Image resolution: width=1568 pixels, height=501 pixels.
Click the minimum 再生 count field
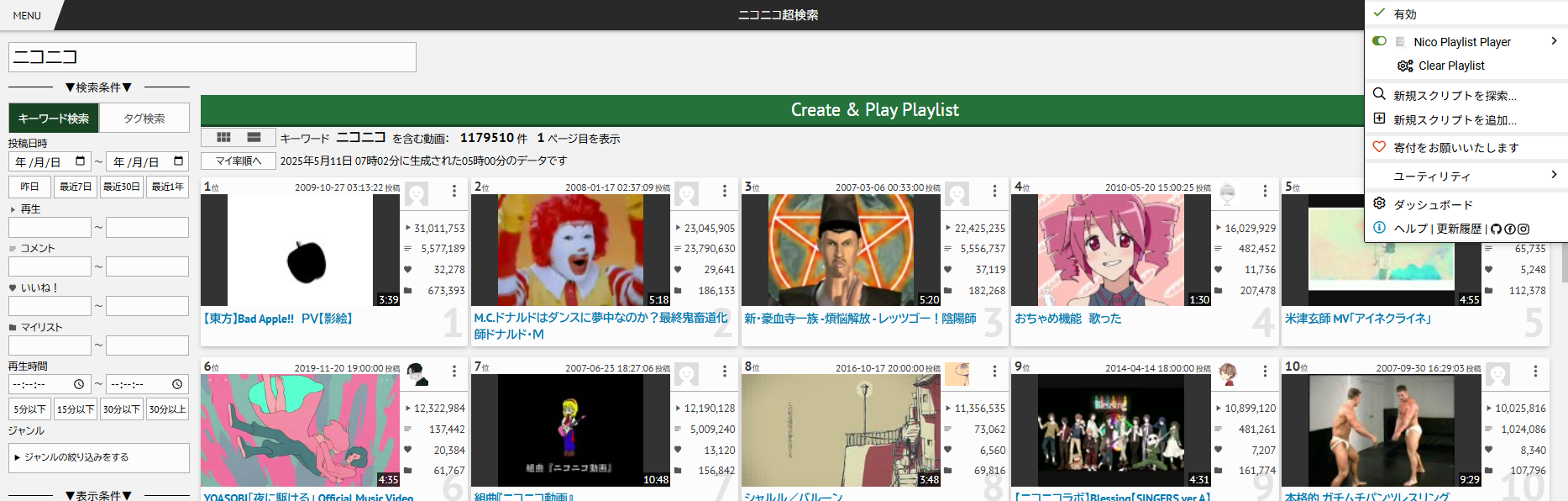point(50,227)
